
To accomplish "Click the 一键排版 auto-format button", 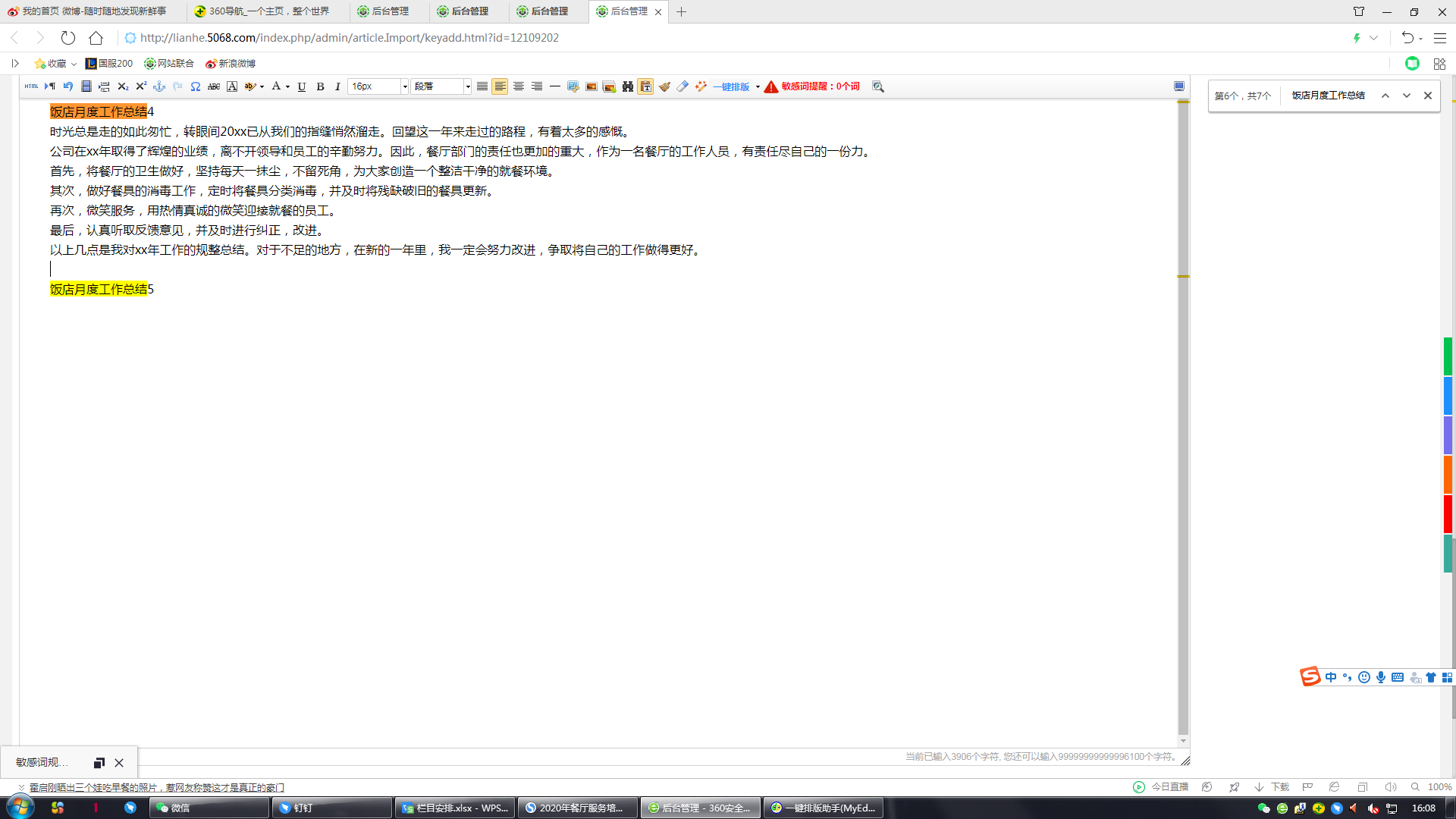I will coord(731,86).
